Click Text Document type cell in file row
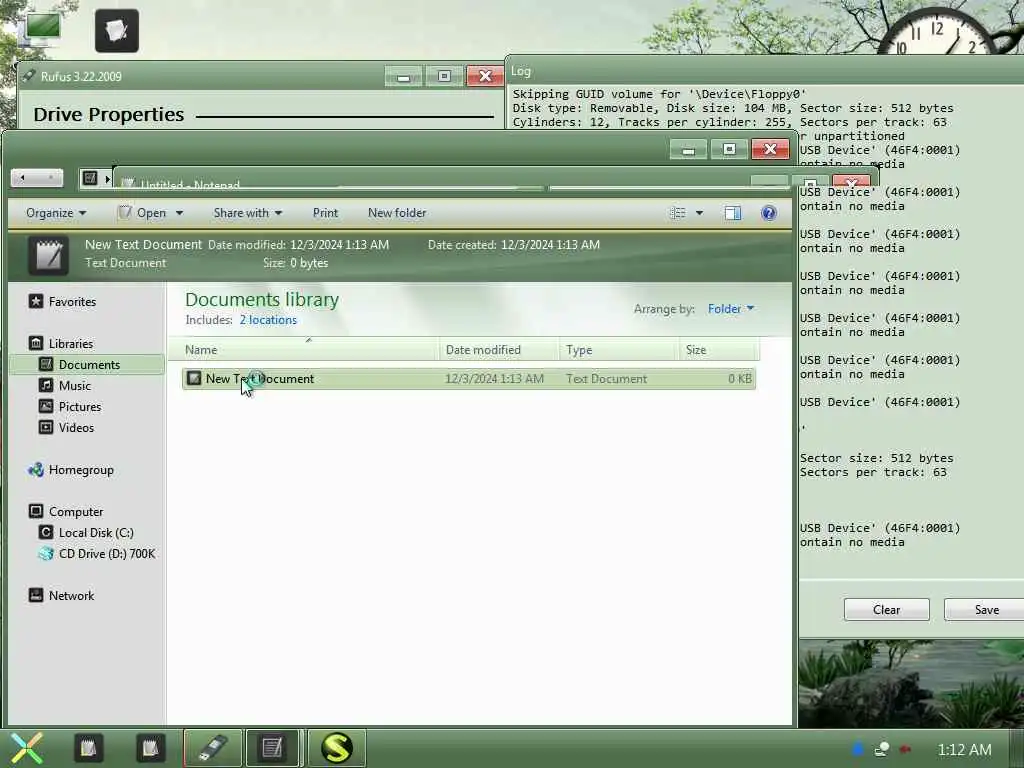The image size is (1024, 768). [607, 379]
